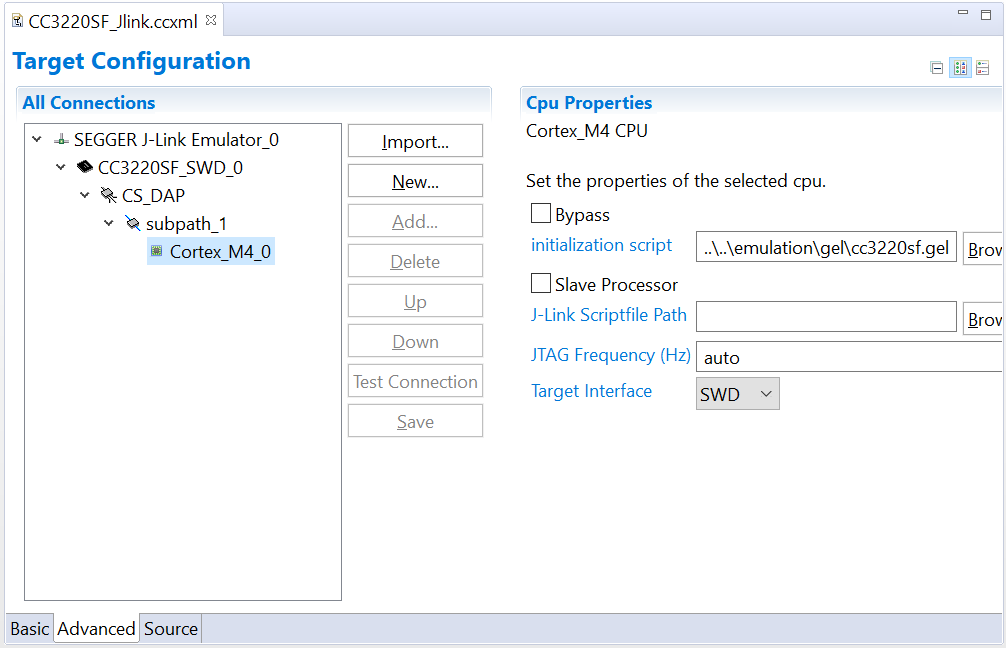The height and width of the screenshot is (648, 1006).
Task: Click the SEGGER J-Link Emulator connection icon
Action: [62, 139]
